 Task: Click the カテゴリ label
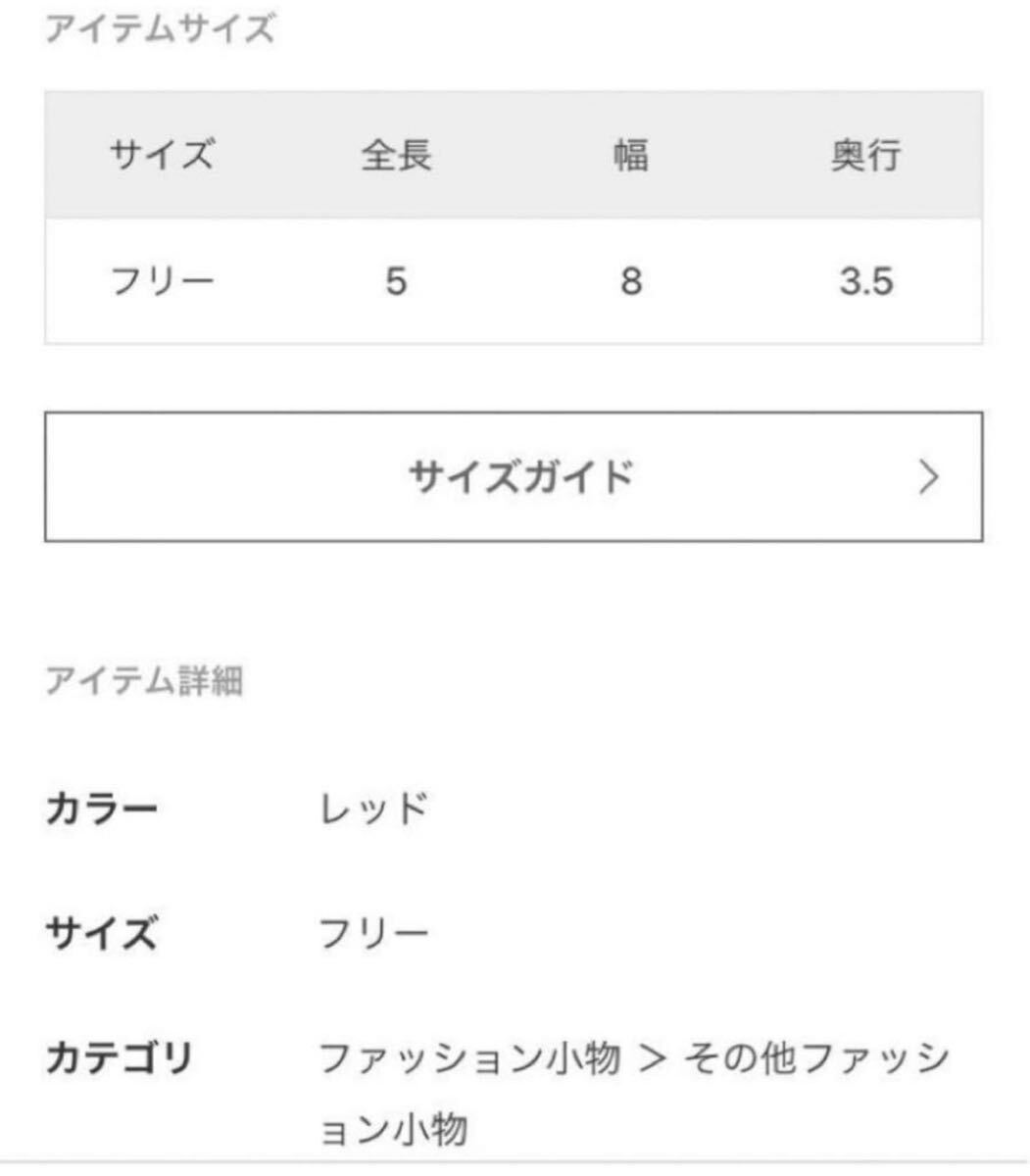pyautogui.click(x=119, y=1058)
